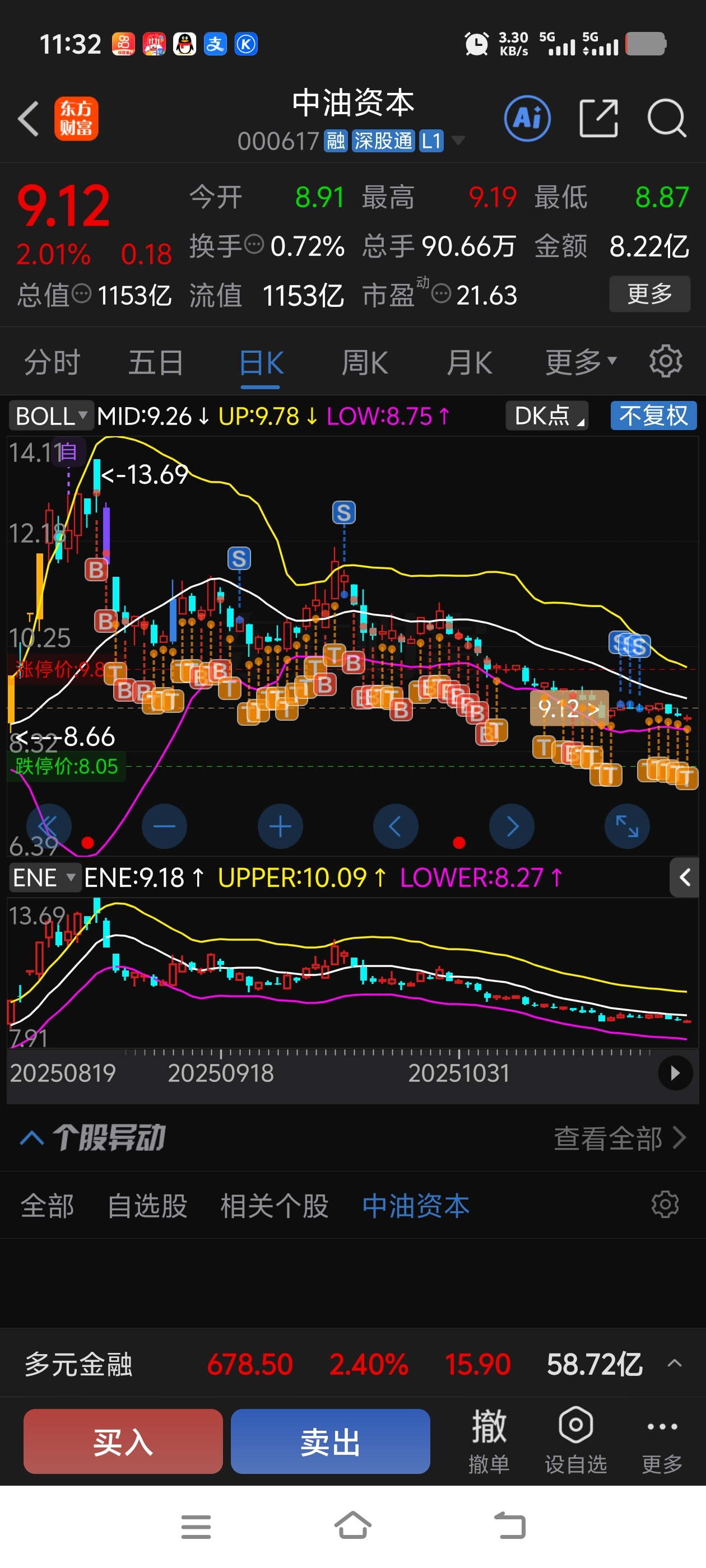Switch to 五日 tab
The width and height of the screenshot is (706, 1568).
pos(155,362)
